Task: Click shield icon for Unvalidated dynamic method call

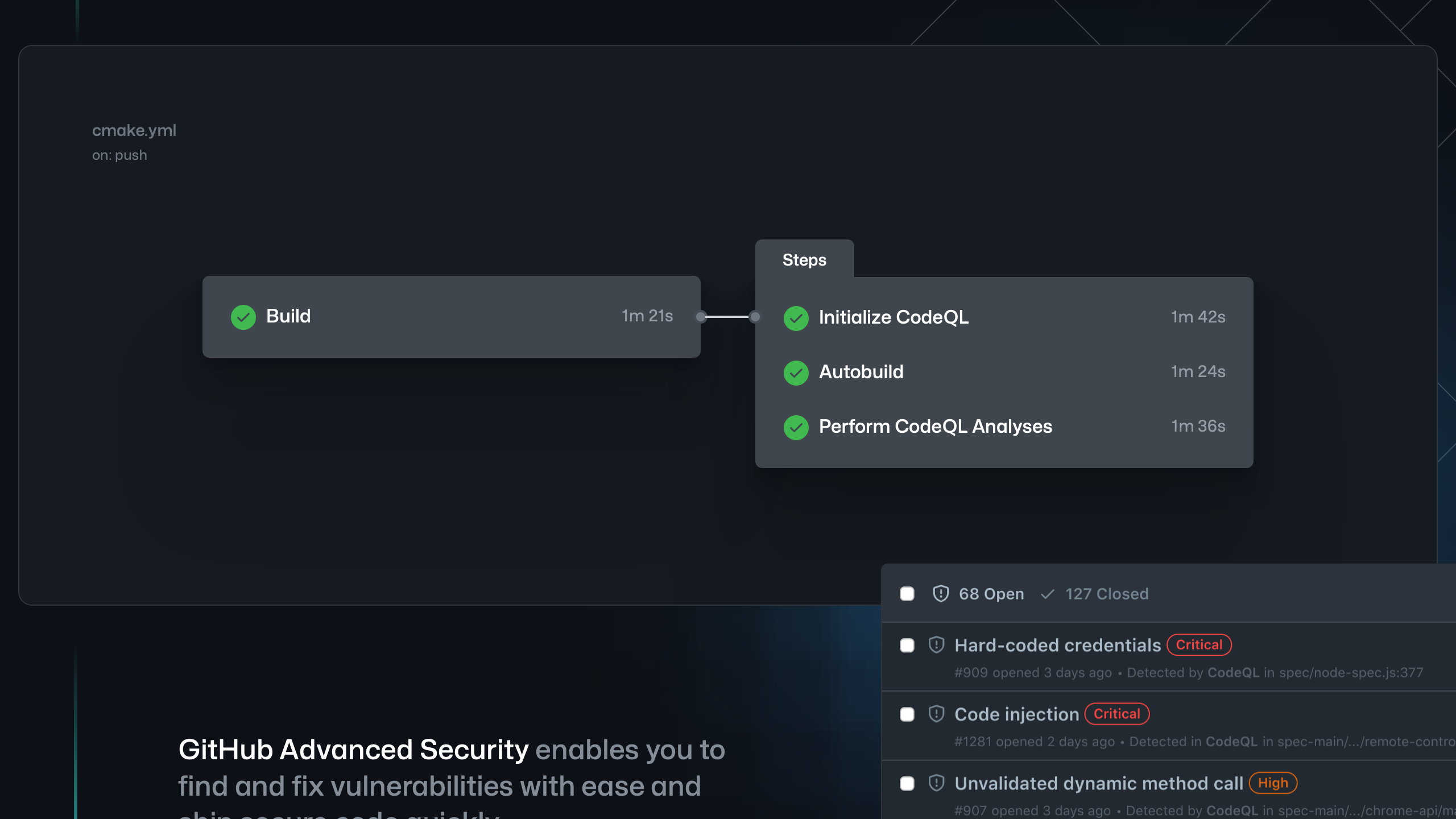Action: pyautogui.click(x=936, y=783)
